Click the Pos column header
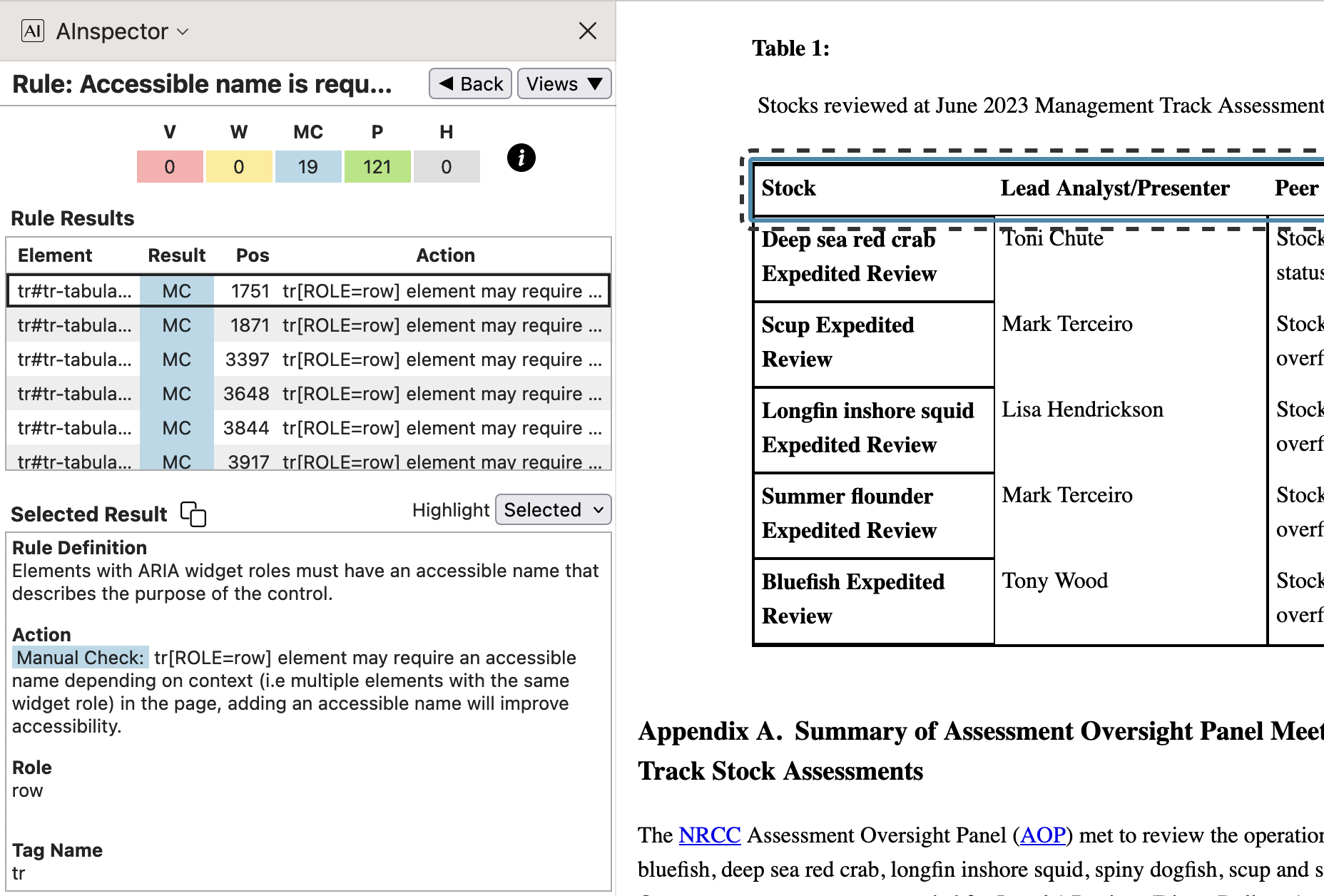Viewport: 1324px width, 896px height. tap(253, 255)
